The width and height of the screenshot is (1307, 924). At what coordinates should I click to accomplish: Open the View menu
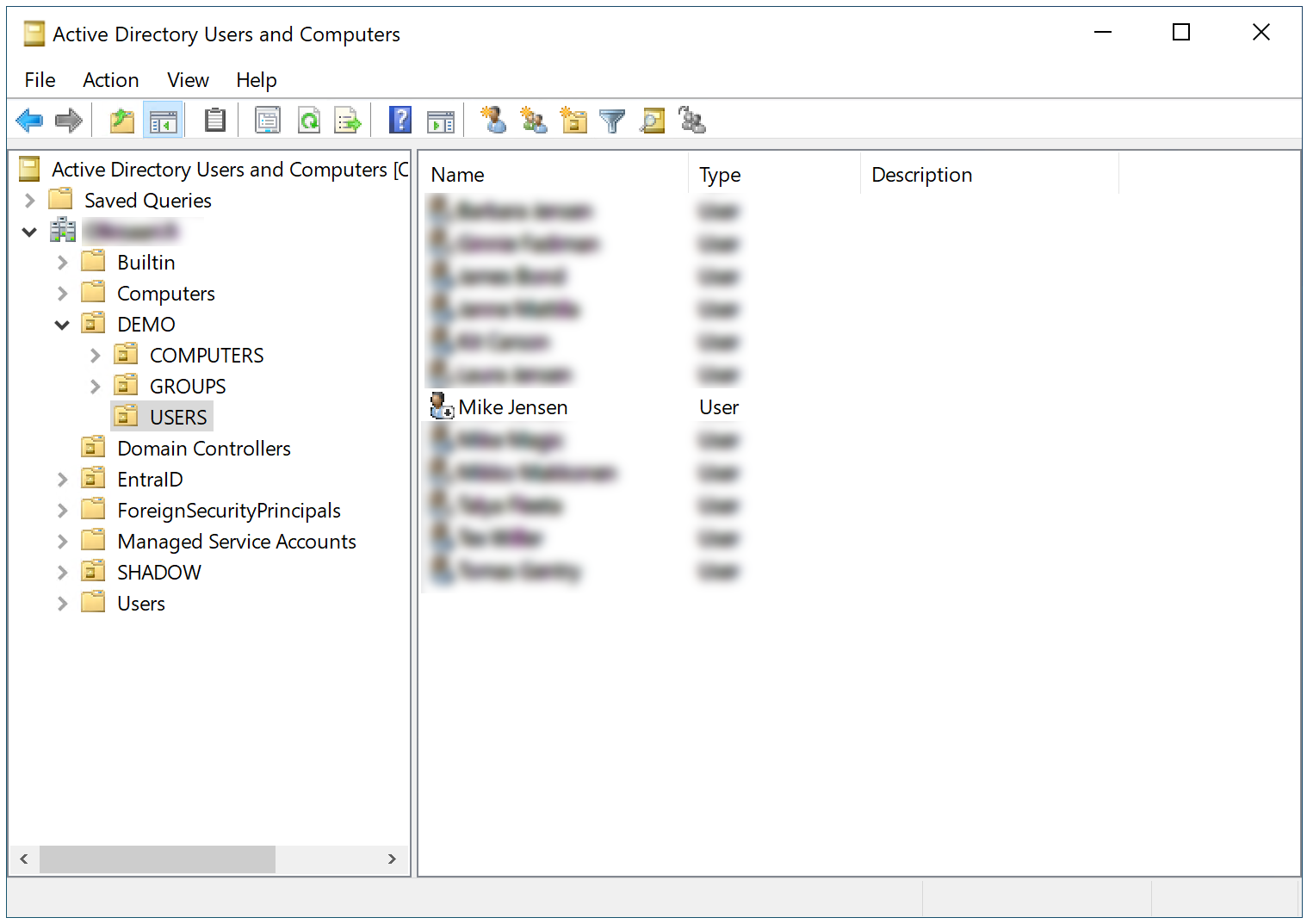pos(189,80)
